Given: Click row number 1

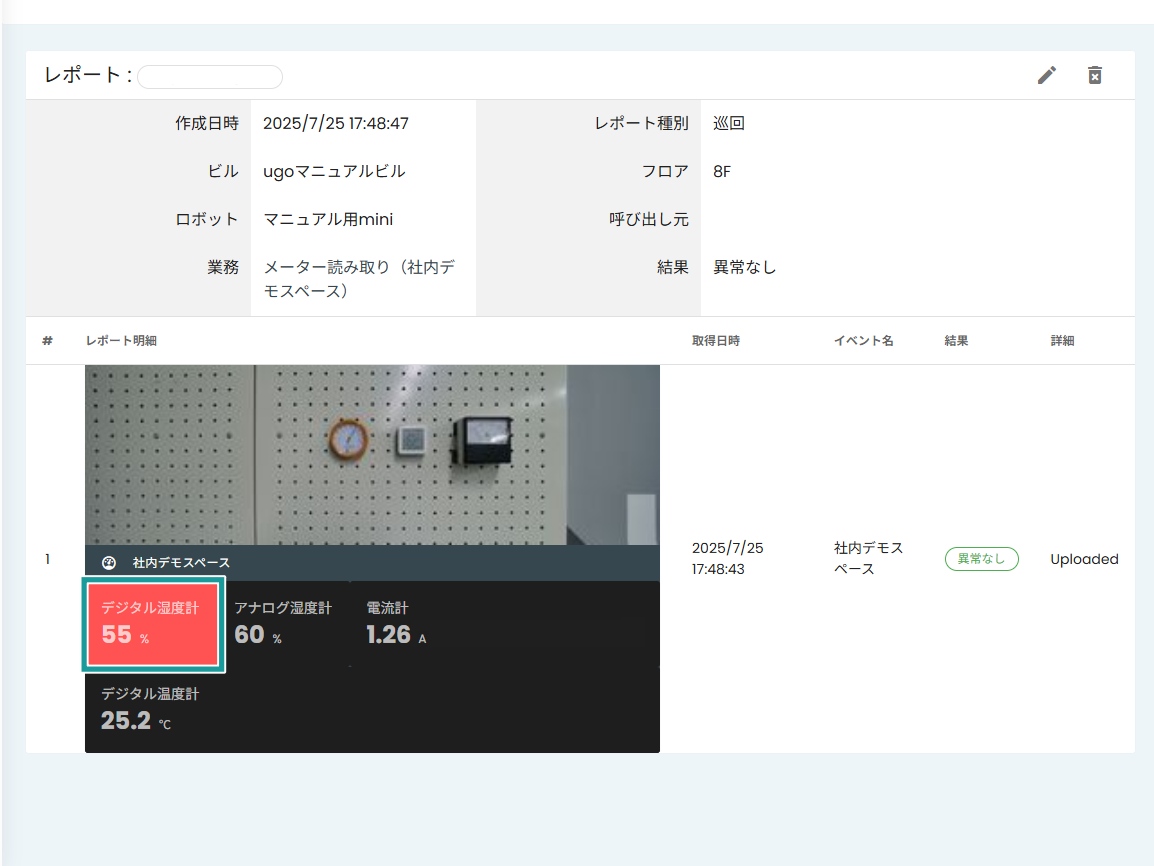Looking at the screenshot, I should tap(47, 559).
